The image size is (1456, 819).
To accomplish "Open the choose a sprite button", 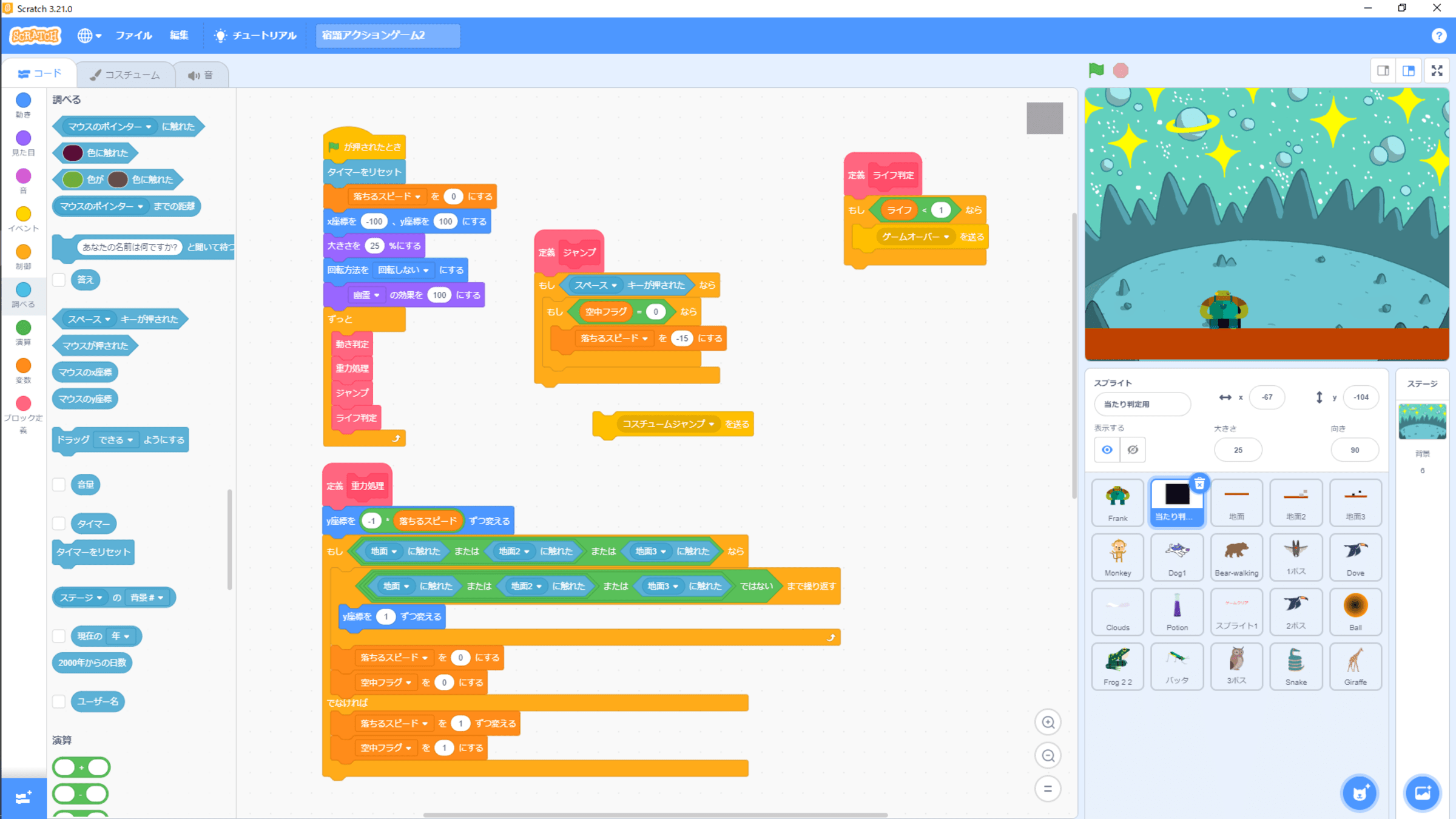I will coord(1360,792).
